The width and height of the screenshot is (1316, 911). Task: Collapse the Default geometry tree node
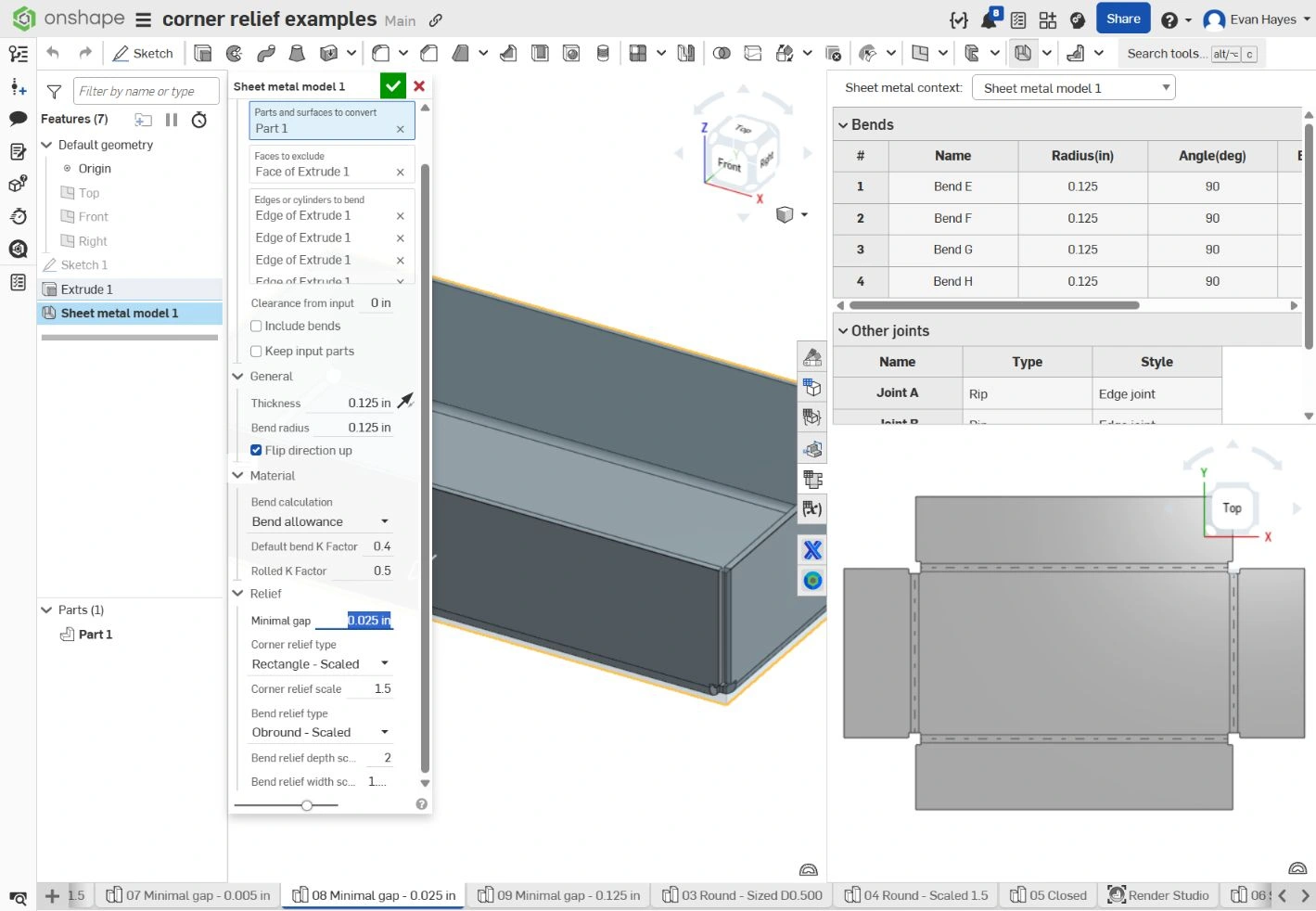coord(47,146)
